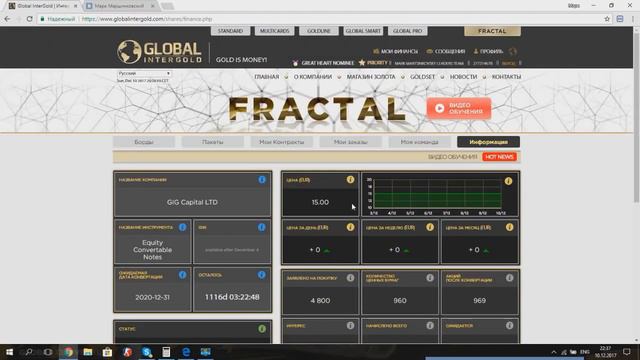
Task: Reload the page in Chrome
Action: 29,19
